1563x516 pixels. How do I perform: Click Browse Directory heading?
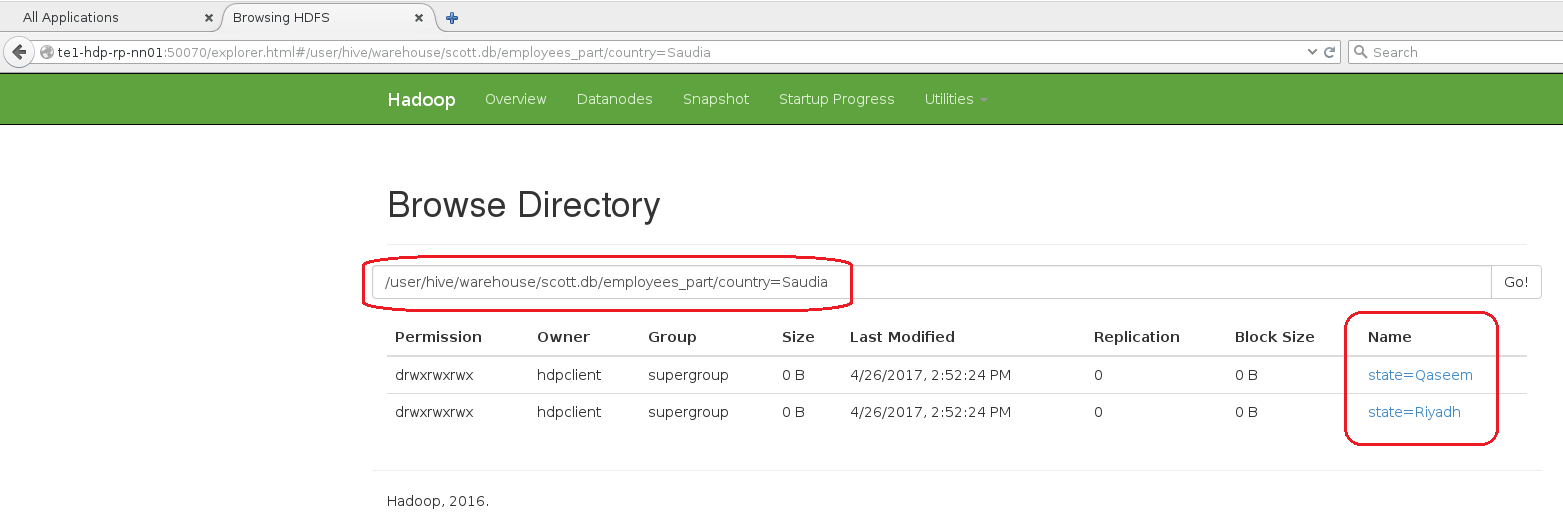pyautogui.click(x=523, y=205)
